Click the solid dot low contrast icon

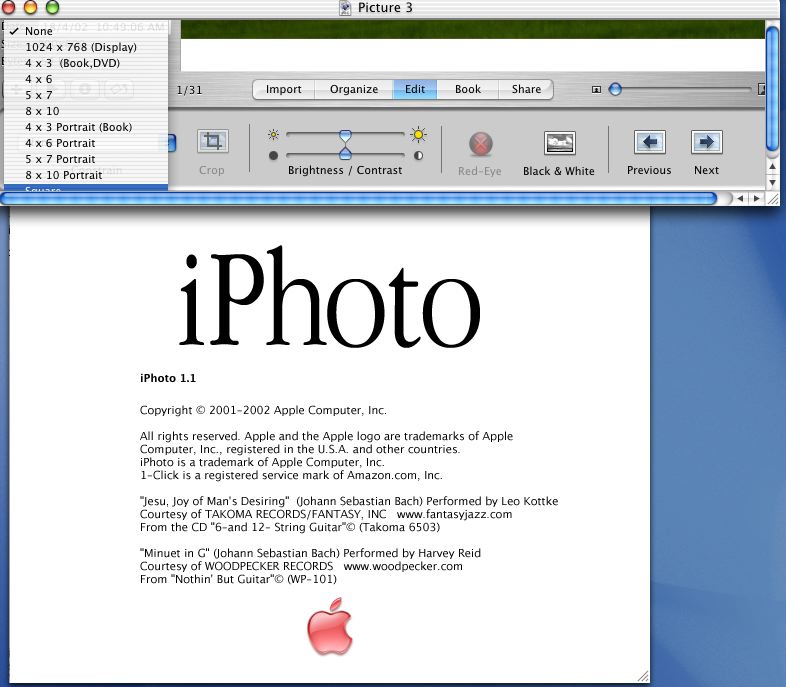(273, 156)
